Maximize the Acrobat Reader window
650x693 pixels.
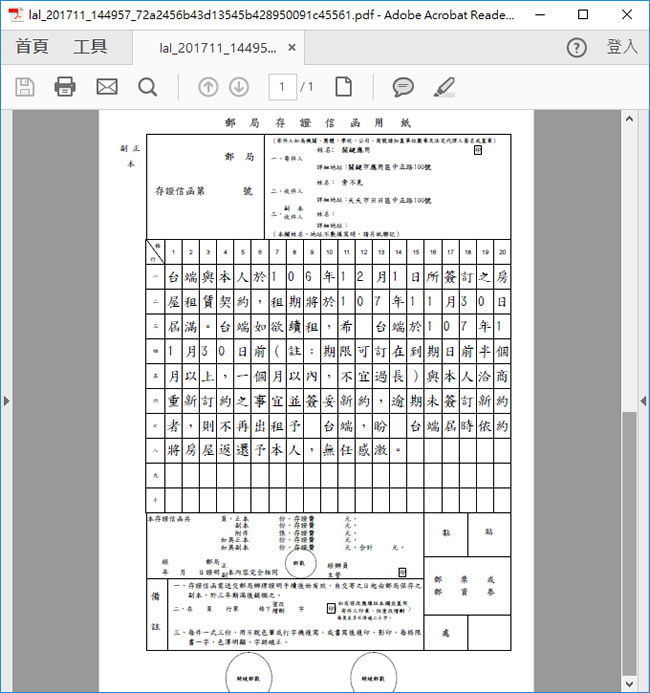coord(583,15)
